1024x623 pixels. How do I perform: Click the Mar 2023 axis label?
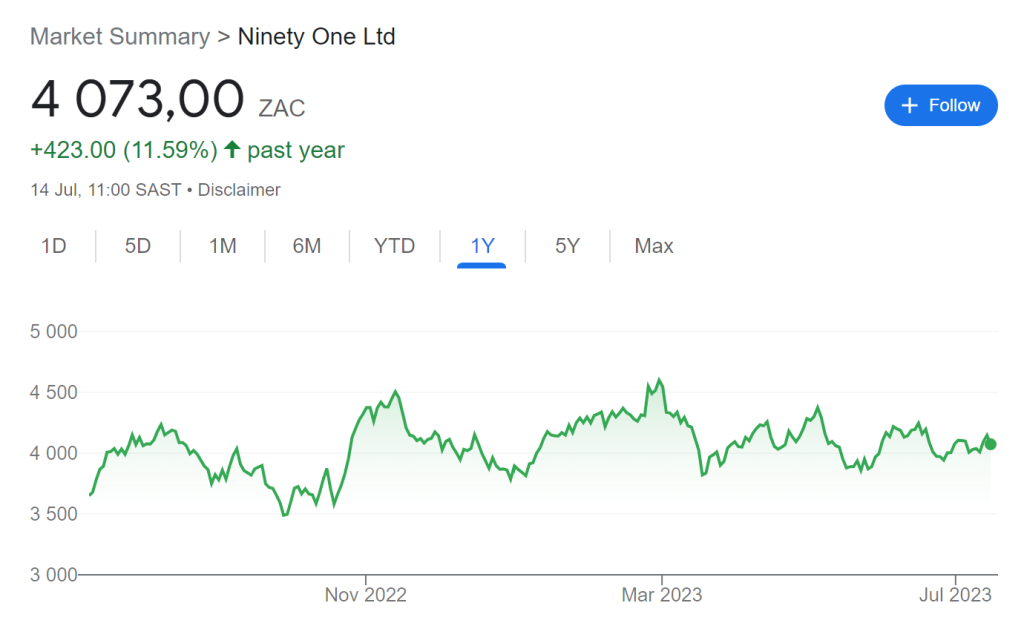coord(662,595)
